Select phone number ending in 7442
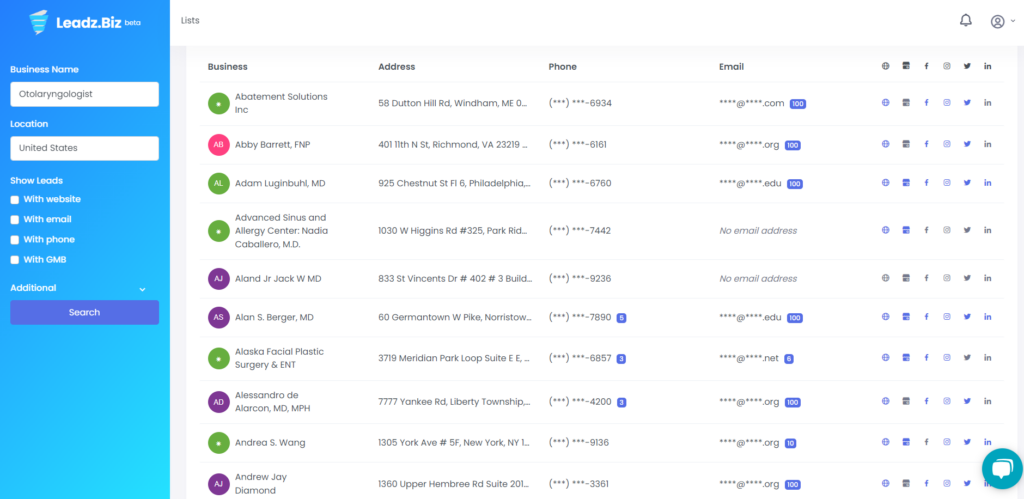The height and width of the screenshot is (499, 1024). pos(580,231)
